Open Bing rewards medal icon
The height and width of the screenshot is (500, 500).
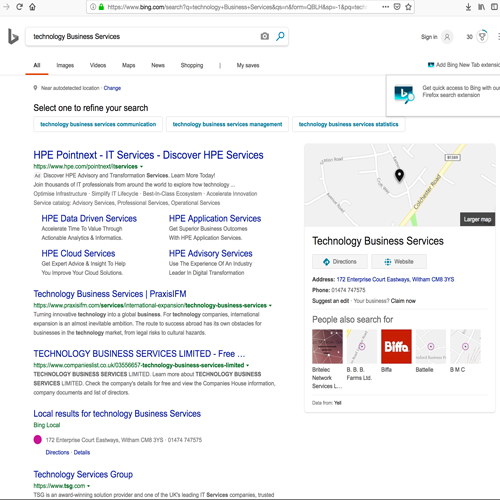(x=482, y=36)
